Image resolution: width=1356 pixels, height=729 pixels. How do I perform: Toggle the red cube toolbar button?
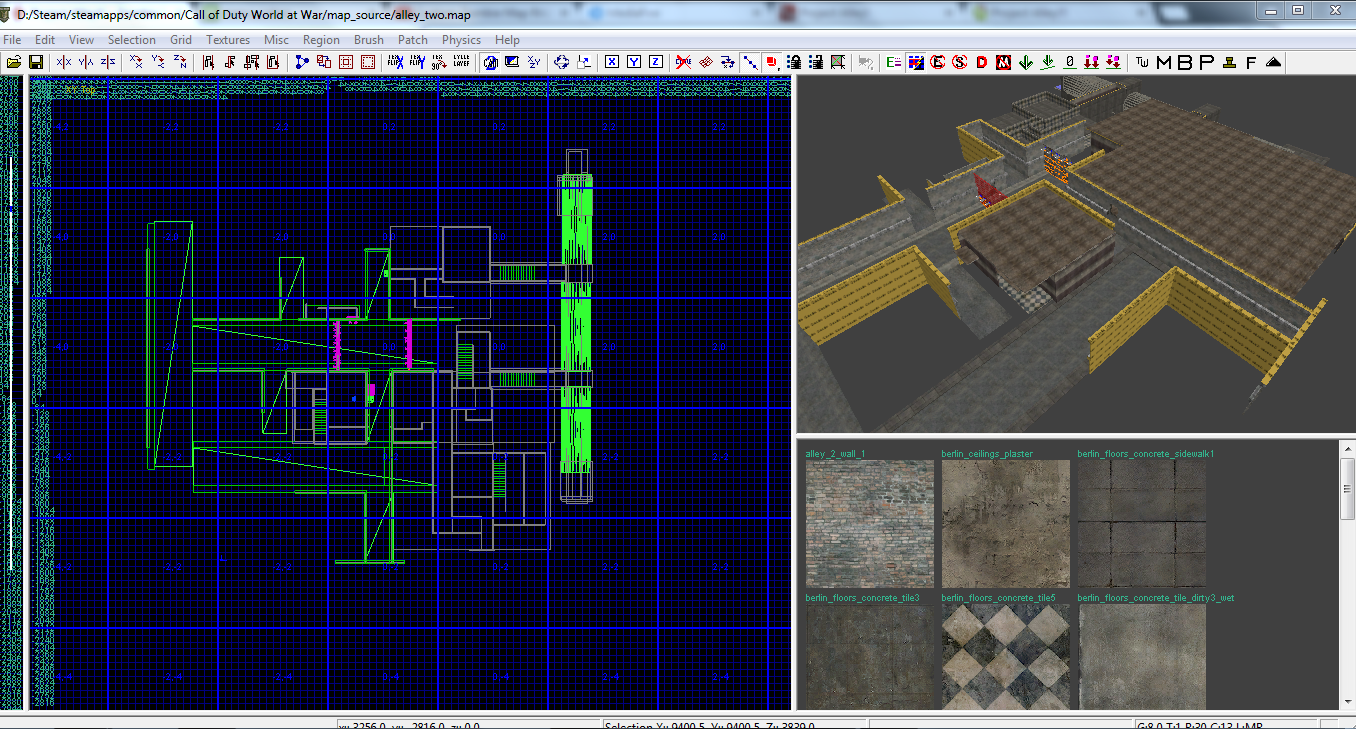tap(771, 62)
